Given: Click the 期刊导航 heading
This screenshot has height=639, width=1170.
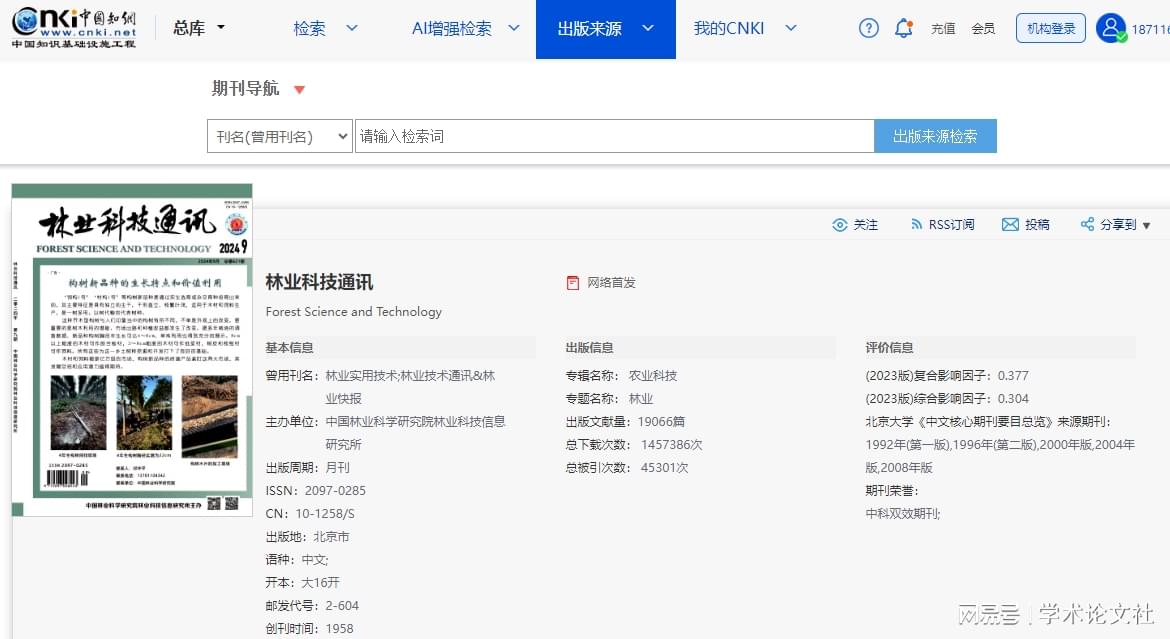Looking at the screenshot, I should (245, 89).
